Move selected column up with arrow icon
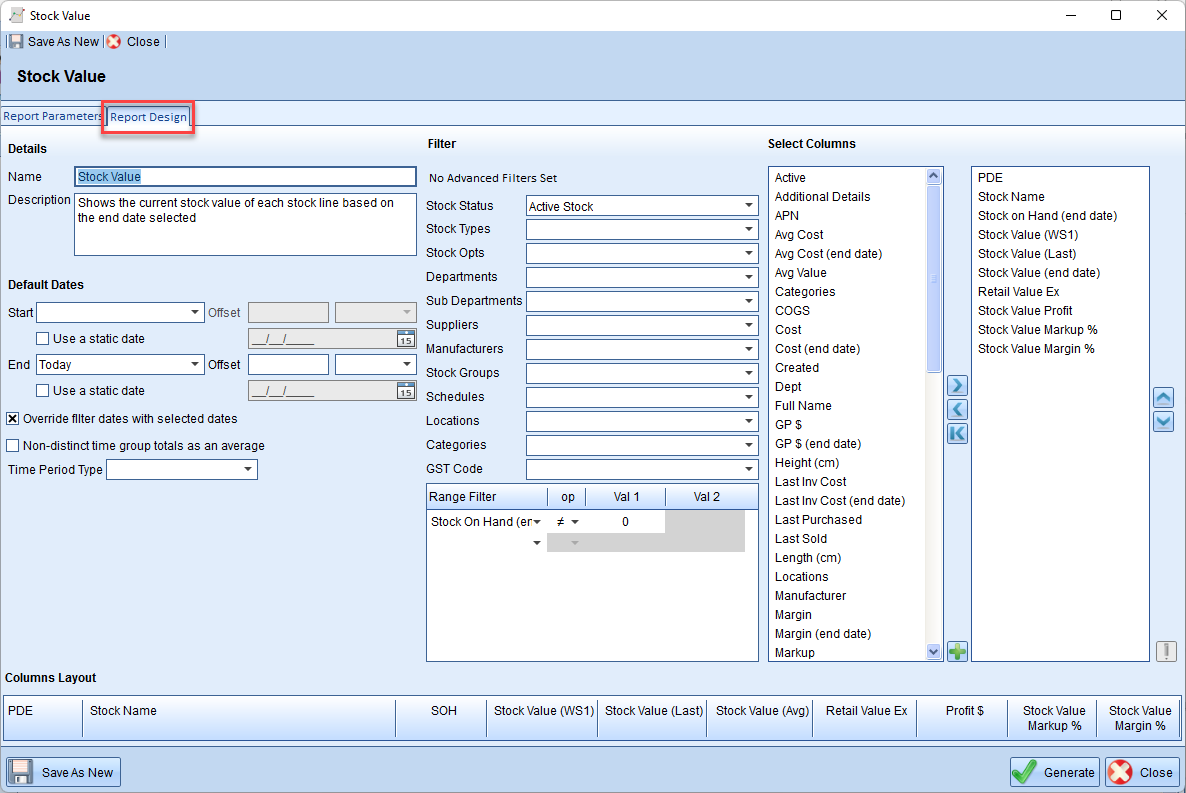 pyautogui.click(x=1163, y=398)
